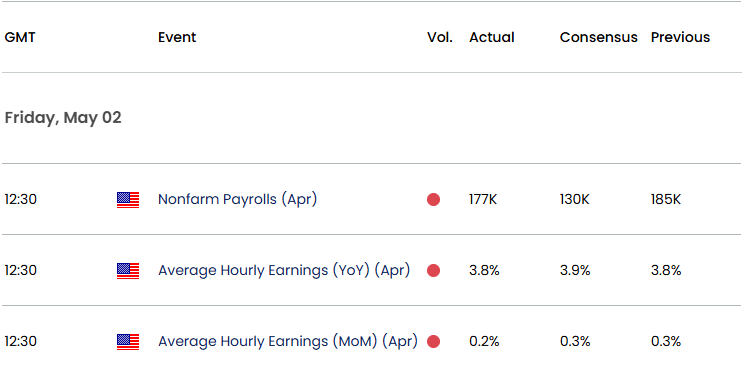This screenshot has height=368, width=743.
Task: Open the Nonfarm Payrolls (Apr) event
Action: (237, 199)
